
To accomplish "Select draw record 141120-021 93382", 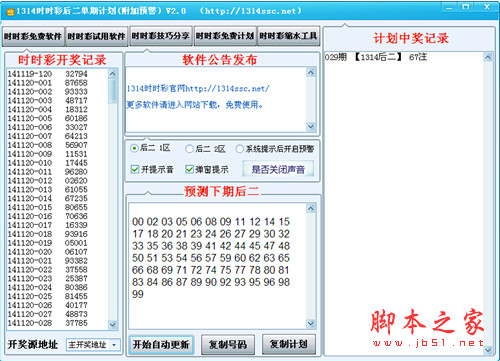I will tap(48, 261).
